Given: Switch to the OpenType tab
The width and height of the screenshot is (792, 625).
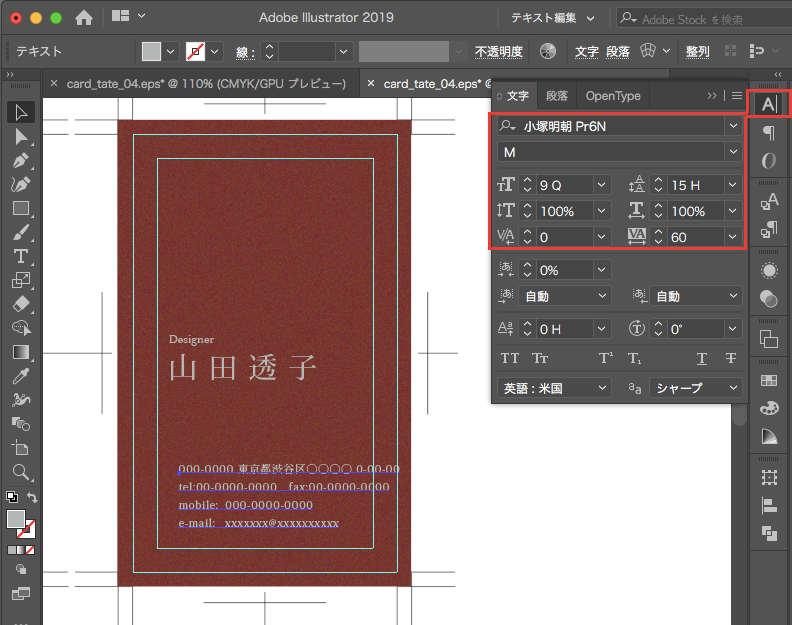Looking at the screenshot, I should 613,96.
